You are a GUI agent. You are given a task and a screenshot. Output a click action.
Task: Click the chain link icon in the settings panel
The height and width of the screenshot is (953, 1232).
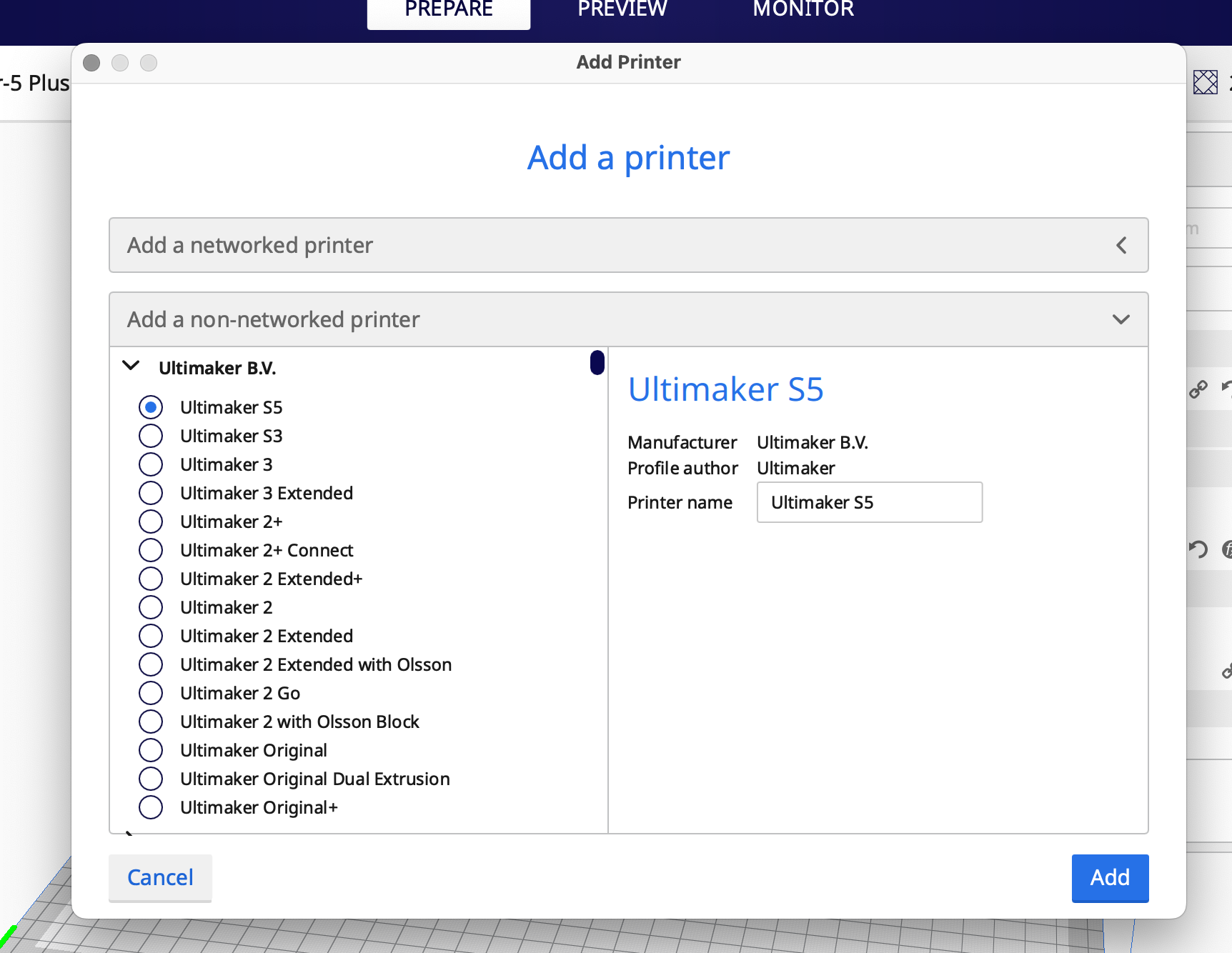click(x=1198, y=389)
